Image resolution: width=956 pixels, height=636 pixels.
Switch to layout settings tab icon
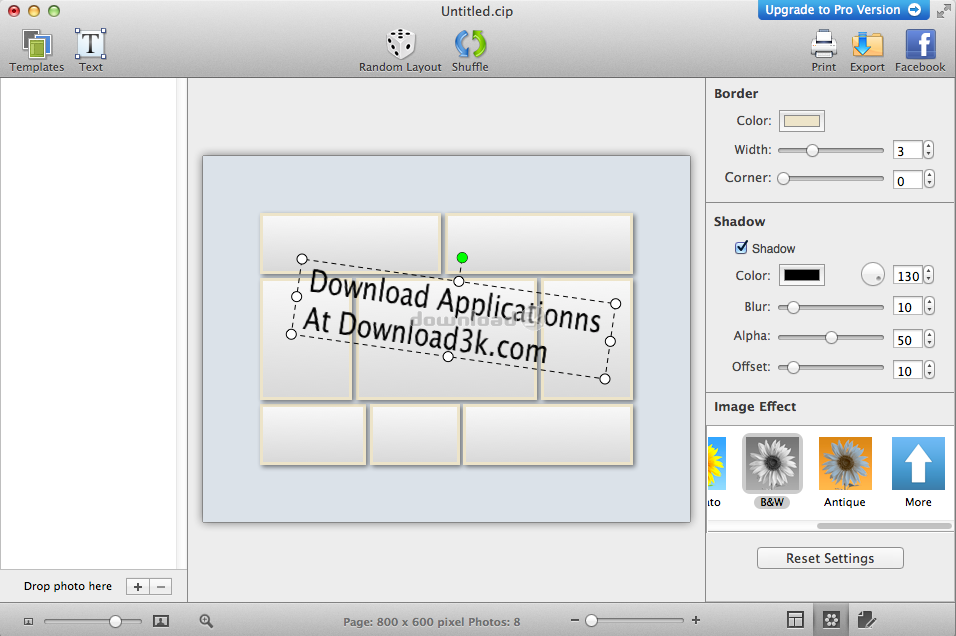[795, 620]
